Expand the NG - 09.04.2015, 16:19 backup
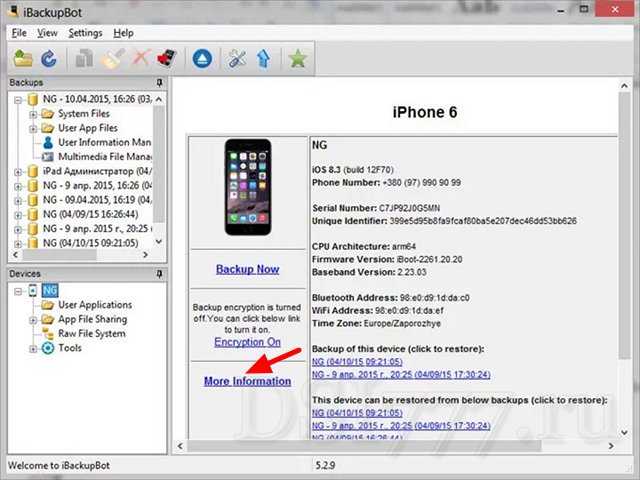 coord(18,200)
